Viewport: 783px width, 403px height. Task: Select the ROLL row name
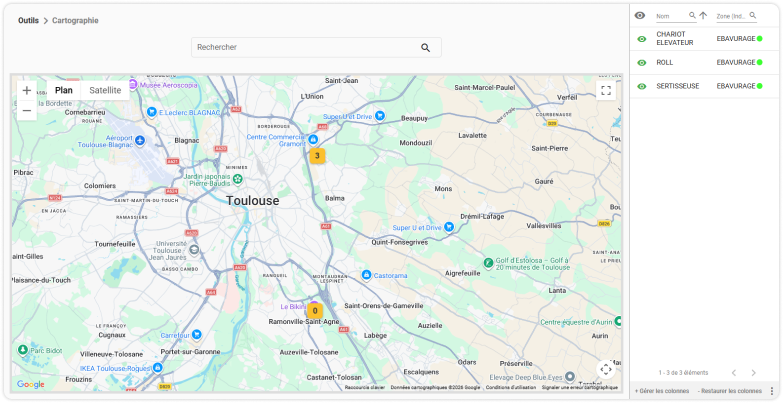[x=665, y=62]
